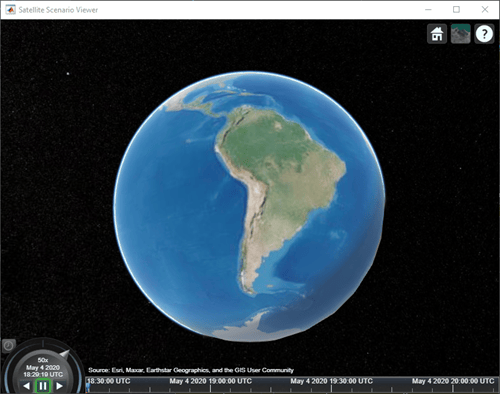Open the imagery base layer picker

point(460,34)
